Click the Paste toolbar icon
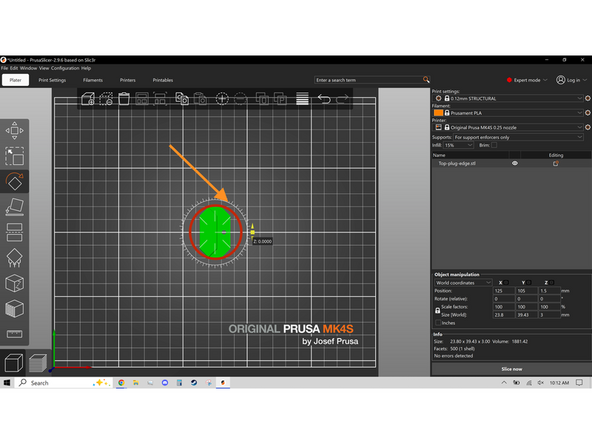The image size is (592, 444). click(x=200, y=99)
